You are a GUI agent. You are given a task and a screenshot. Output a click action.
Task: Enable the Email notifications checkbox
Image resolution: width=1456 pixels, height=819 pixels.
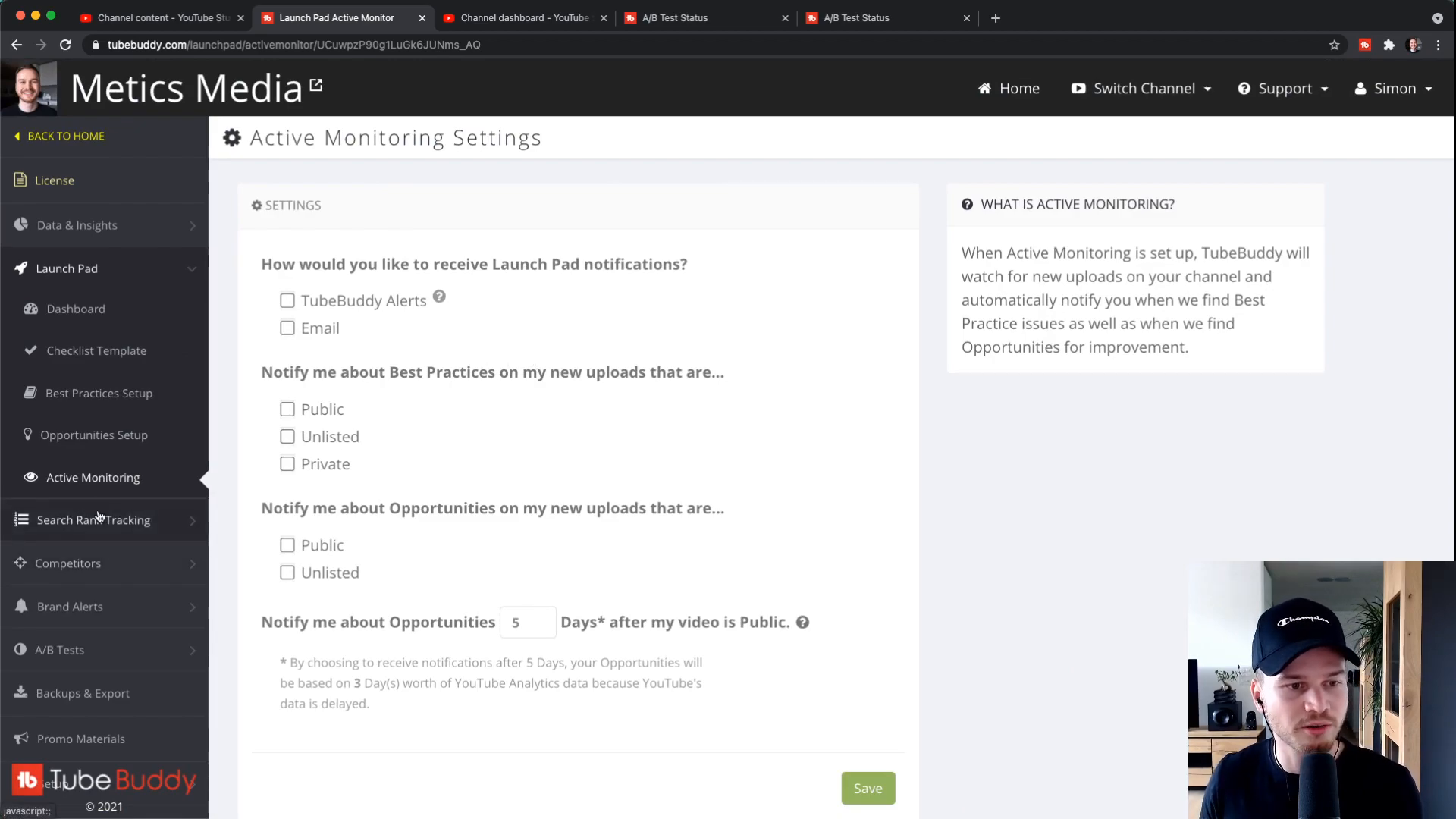click(287, 328)
